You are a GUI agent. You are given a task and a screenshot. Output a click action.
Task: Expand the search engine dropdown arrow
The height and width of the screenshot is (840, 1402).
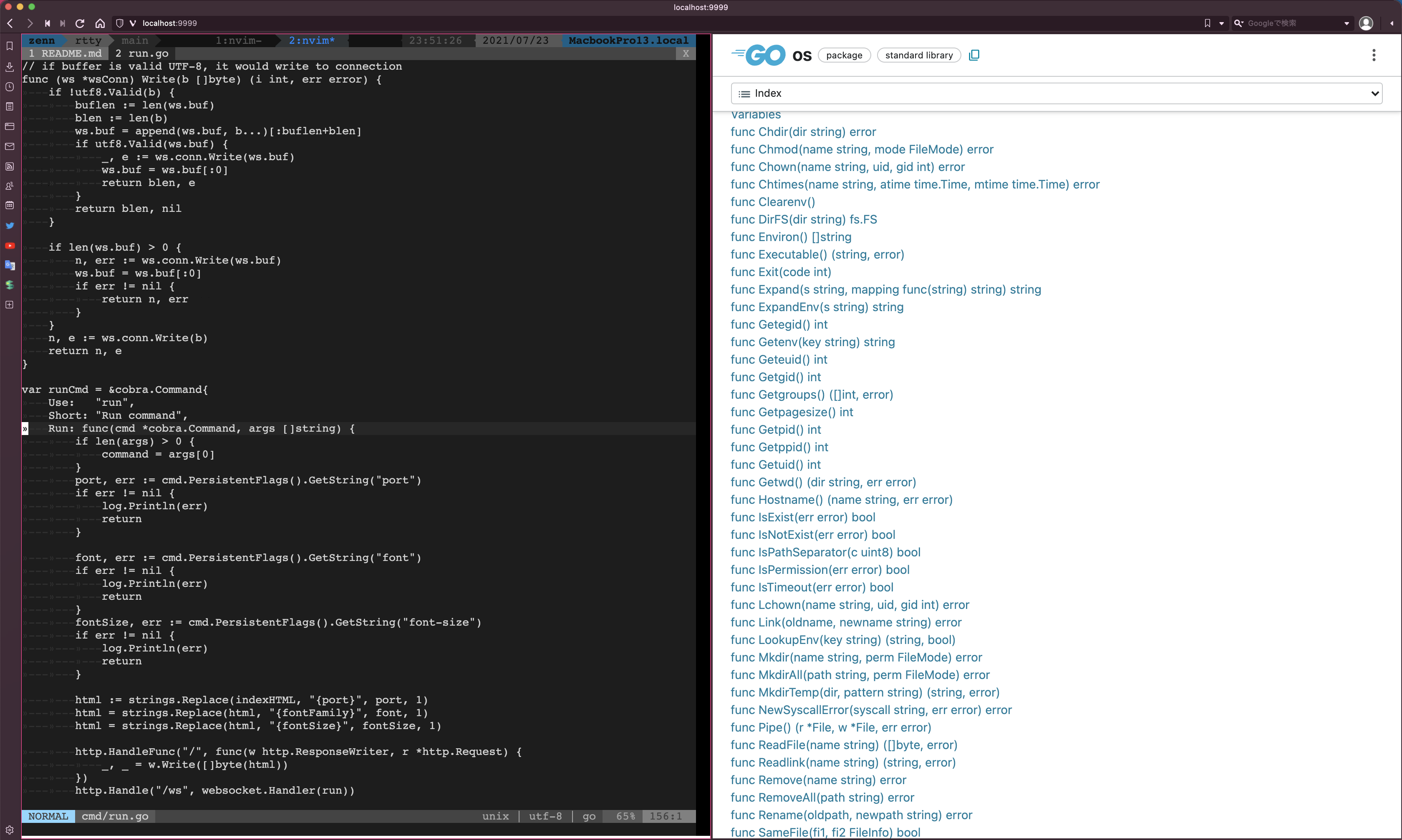click(1347, 23)
